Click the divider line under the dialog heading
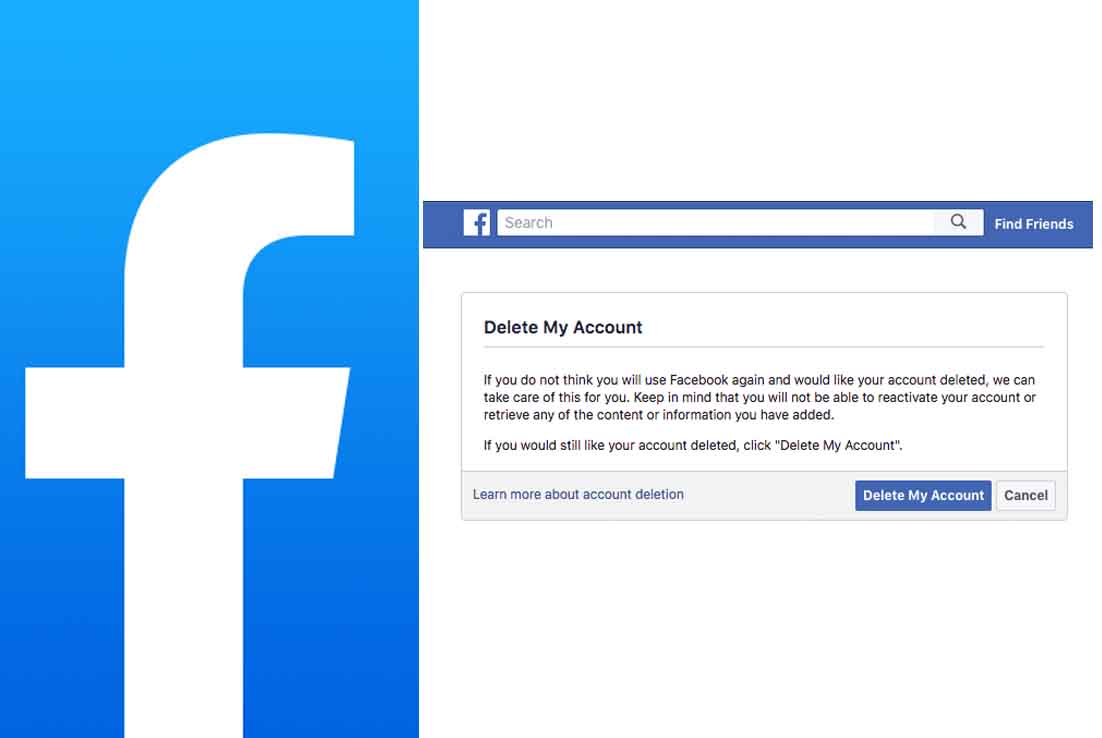This screenshot has height=738, width=1102. 763,347
